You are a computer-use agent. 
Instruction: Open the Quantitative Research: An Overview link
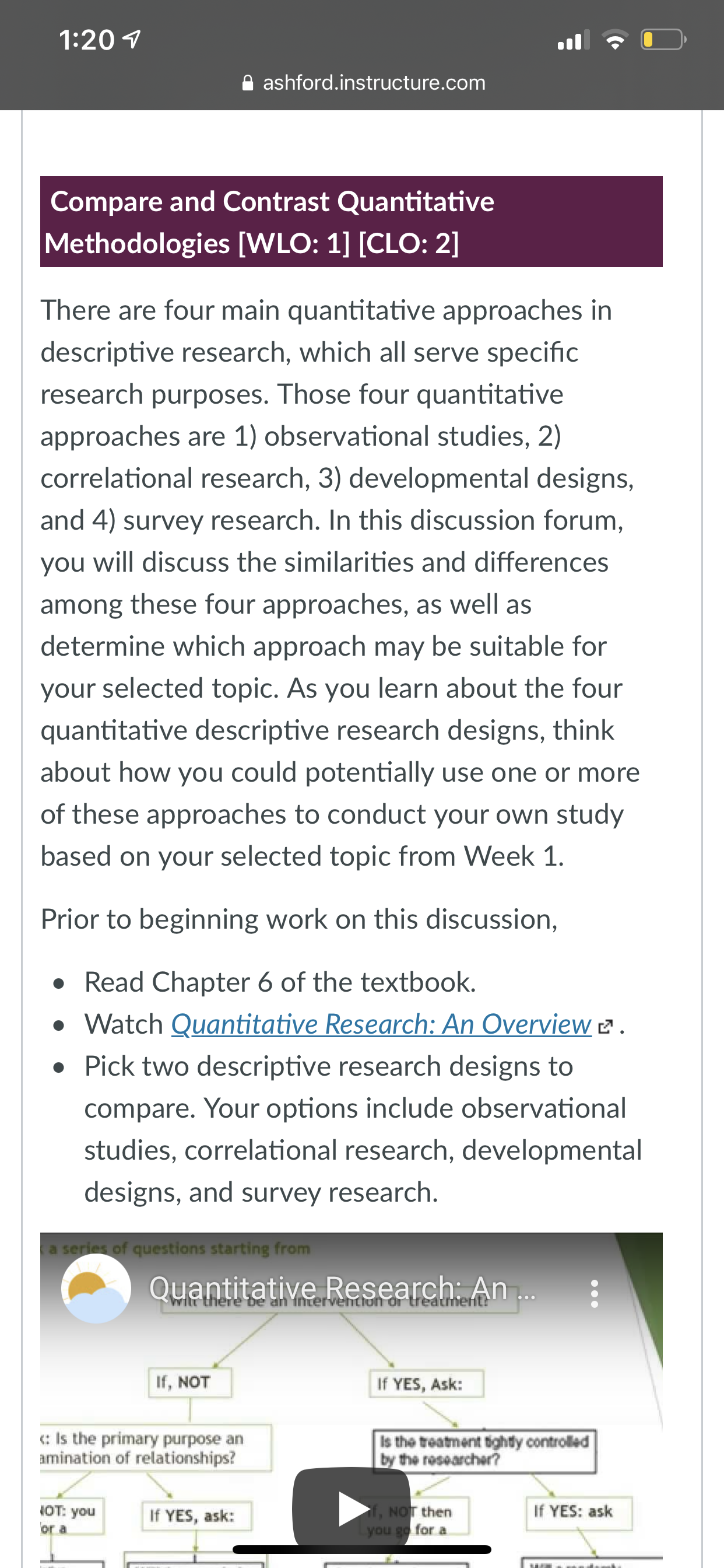[x=381, y=1024]
